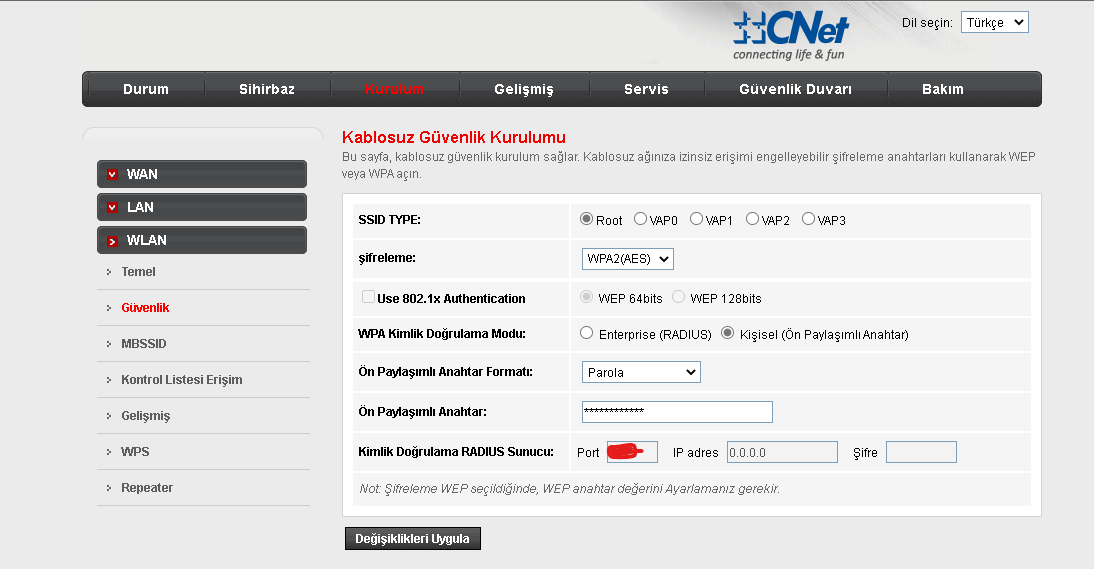Image resolution: width=1094 pixels, height=569 pixels.
Task: Click the Ön Paylaşımlı Anahtar password field
Action: coord(677,412)
